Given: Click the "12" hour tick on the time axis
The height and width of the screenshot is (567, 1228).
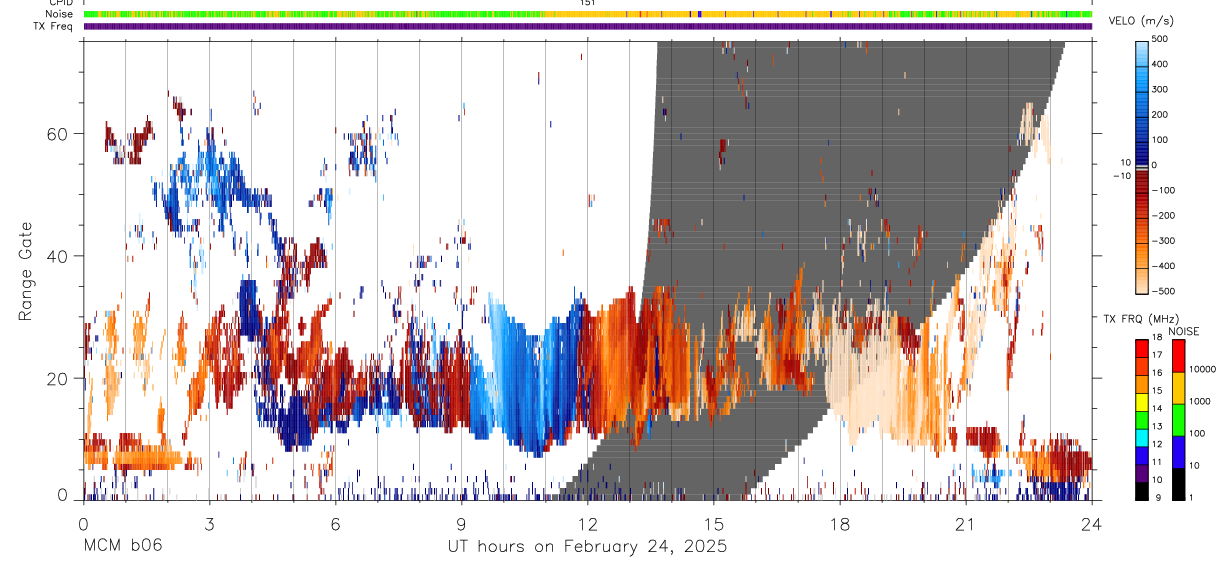Looking at the screenshot, I should 587,523.
